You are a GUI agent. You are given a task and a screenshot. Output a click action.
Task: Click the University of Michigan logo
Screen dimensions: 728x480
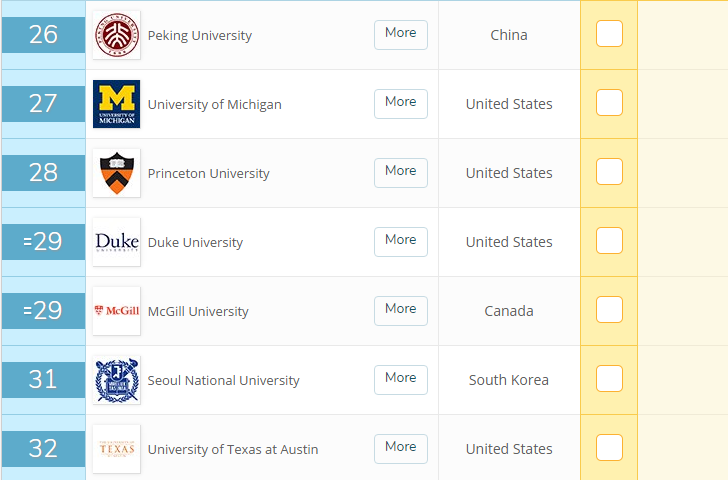(x=116, y=104)
